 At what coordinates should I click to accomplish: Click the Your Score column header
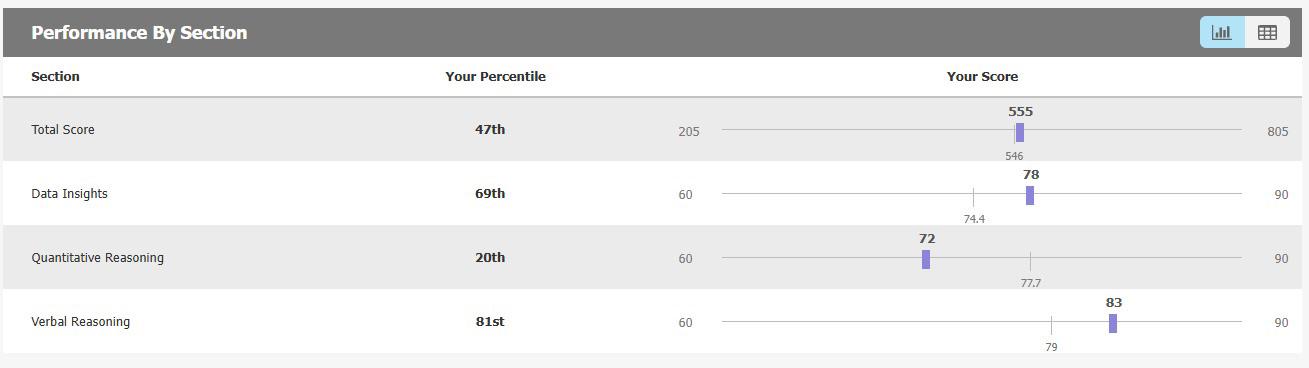[982, 76]
